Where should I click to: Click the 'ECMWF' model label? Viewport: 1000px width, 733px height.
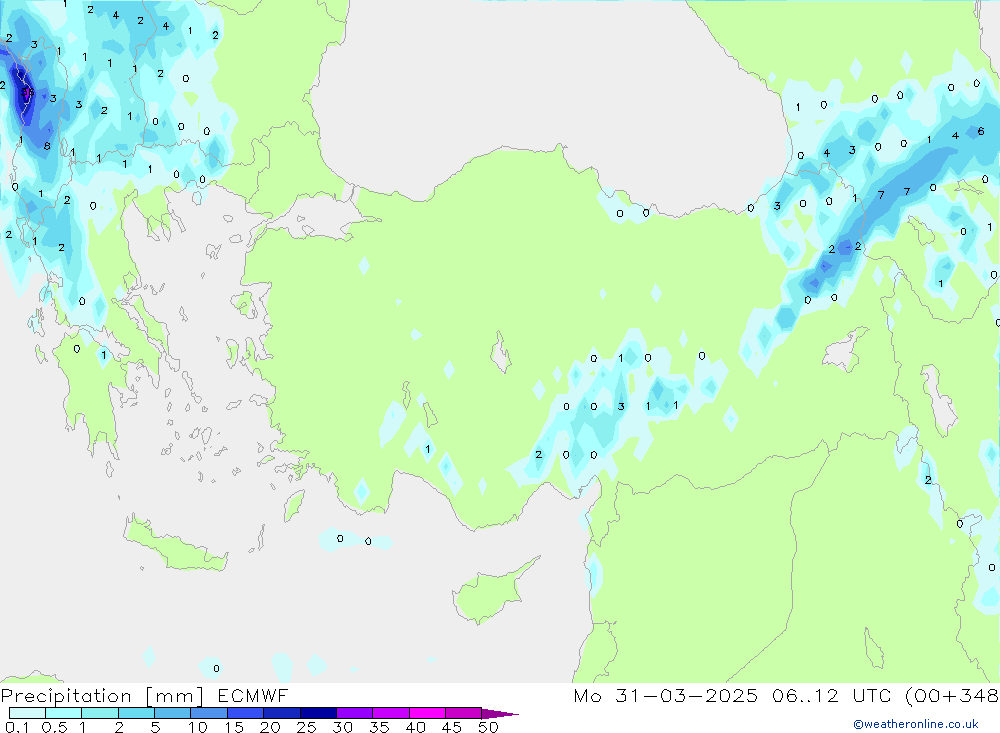pyautogui.click(x=253, y=695)
